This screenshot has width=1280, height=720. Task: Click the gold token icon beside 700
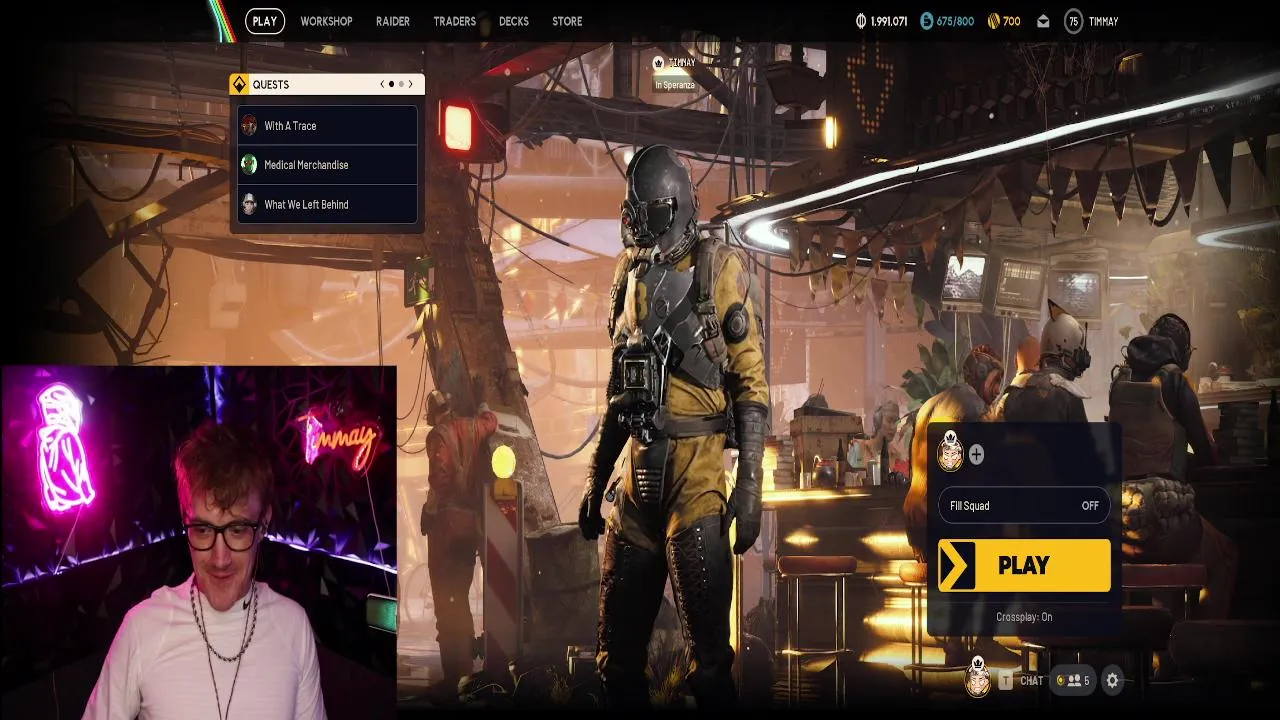tap(993, 21)
